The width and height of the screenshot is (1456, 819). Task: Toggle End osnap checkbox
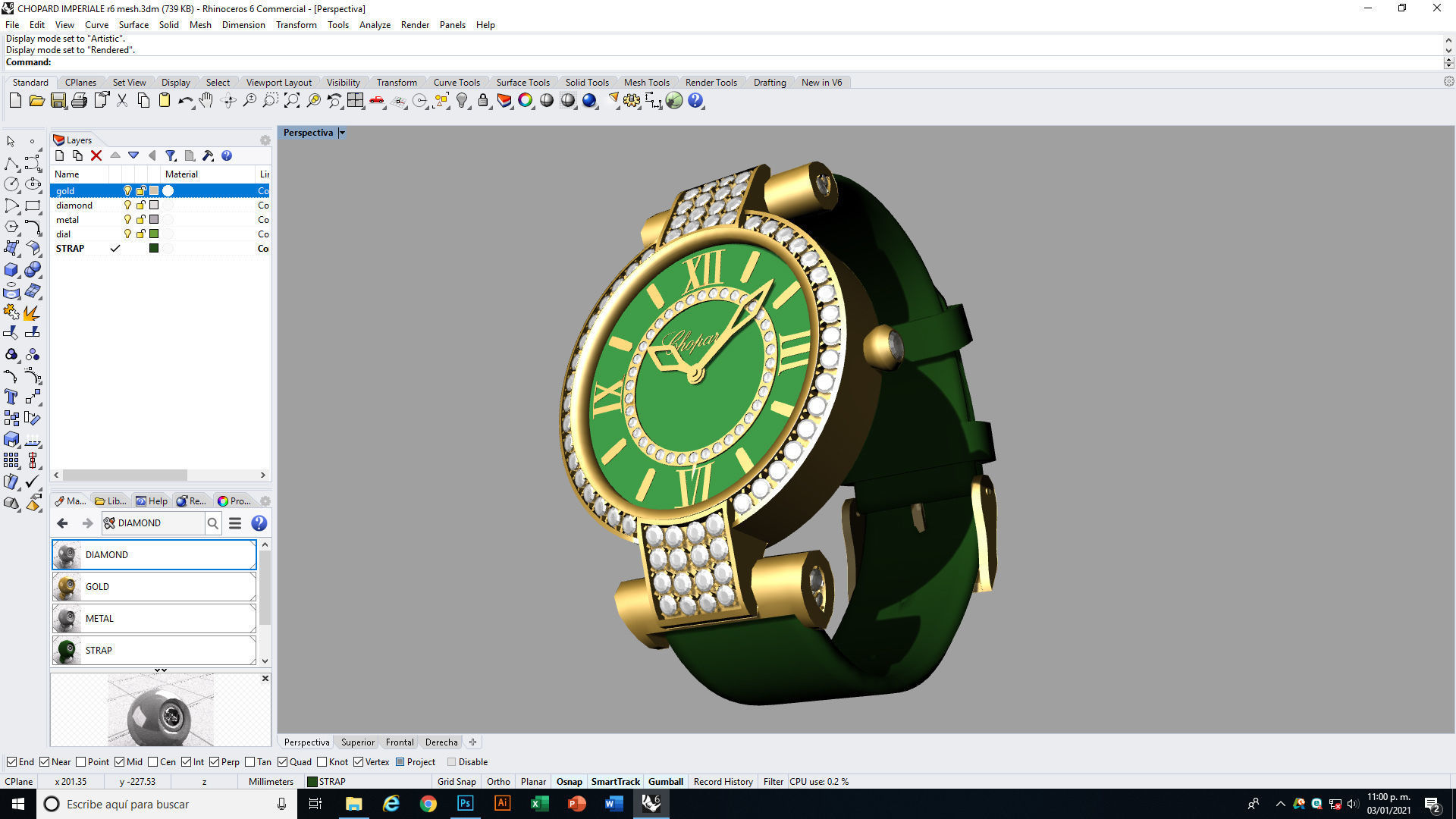pyautogui.click(x=11, y=762)
